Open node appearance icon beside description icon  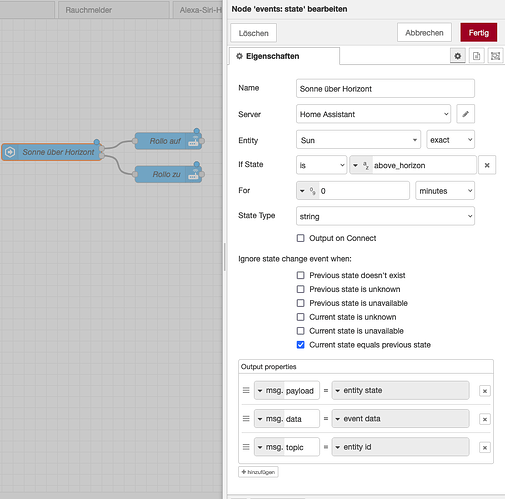(x=495, y=56)
